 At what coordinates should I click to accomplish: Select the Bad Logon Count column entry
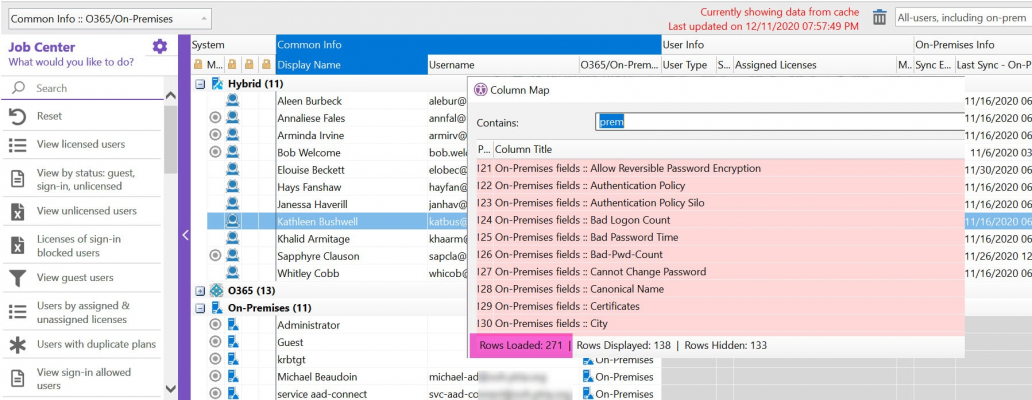click(720, 220)
